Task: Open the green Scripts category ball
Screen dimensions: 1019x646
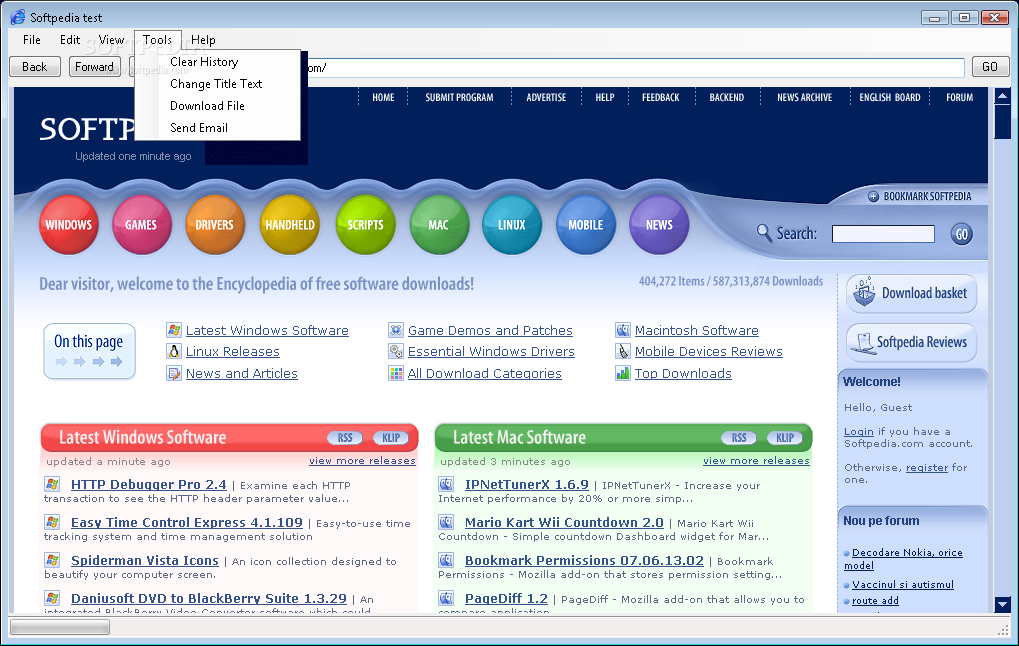Action: 365,225
